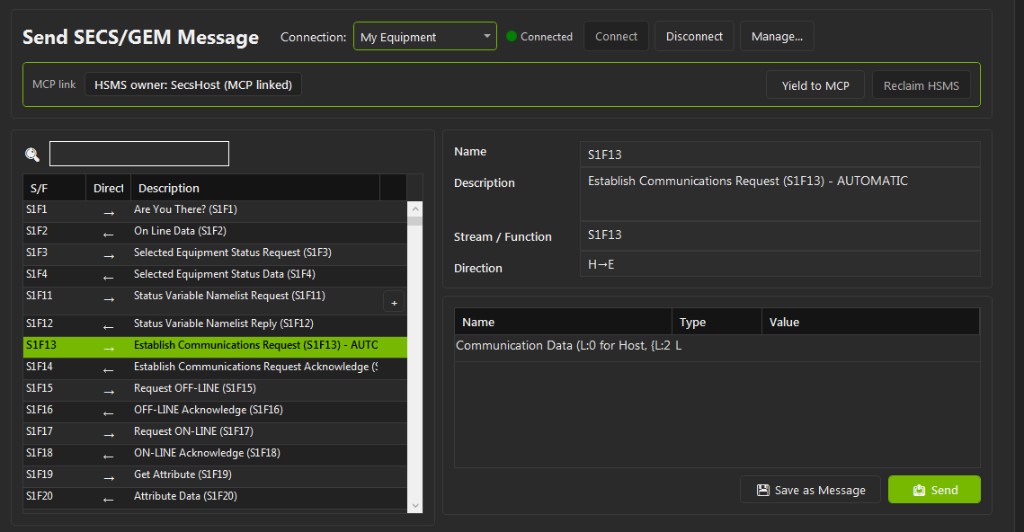Select S1F14 Establish Communications Request Acknowledge row
The height and width of the screenshot is (532, 1024).
pyautogui.click(x=215, y=368)
